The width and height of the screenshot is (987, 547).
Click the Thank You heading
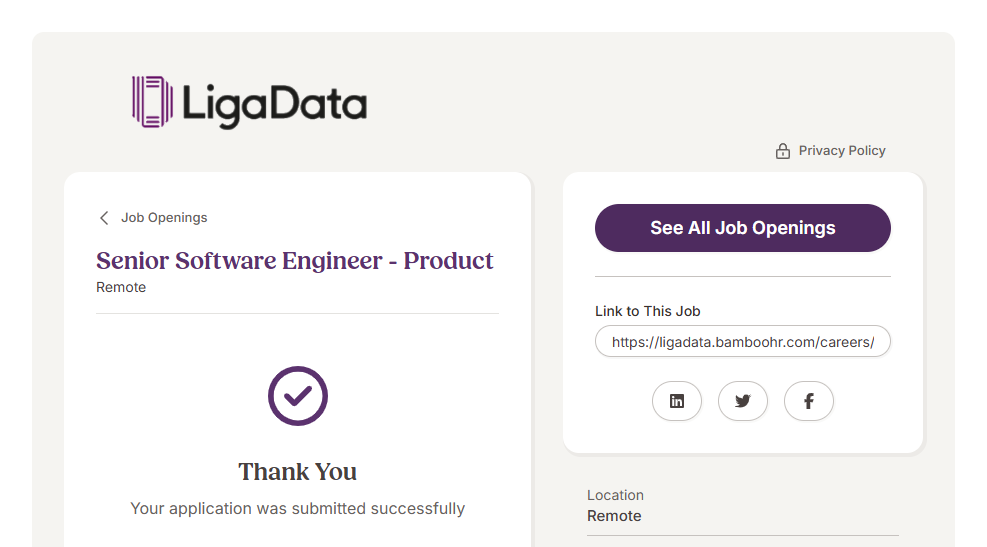[x=297, y=472]
